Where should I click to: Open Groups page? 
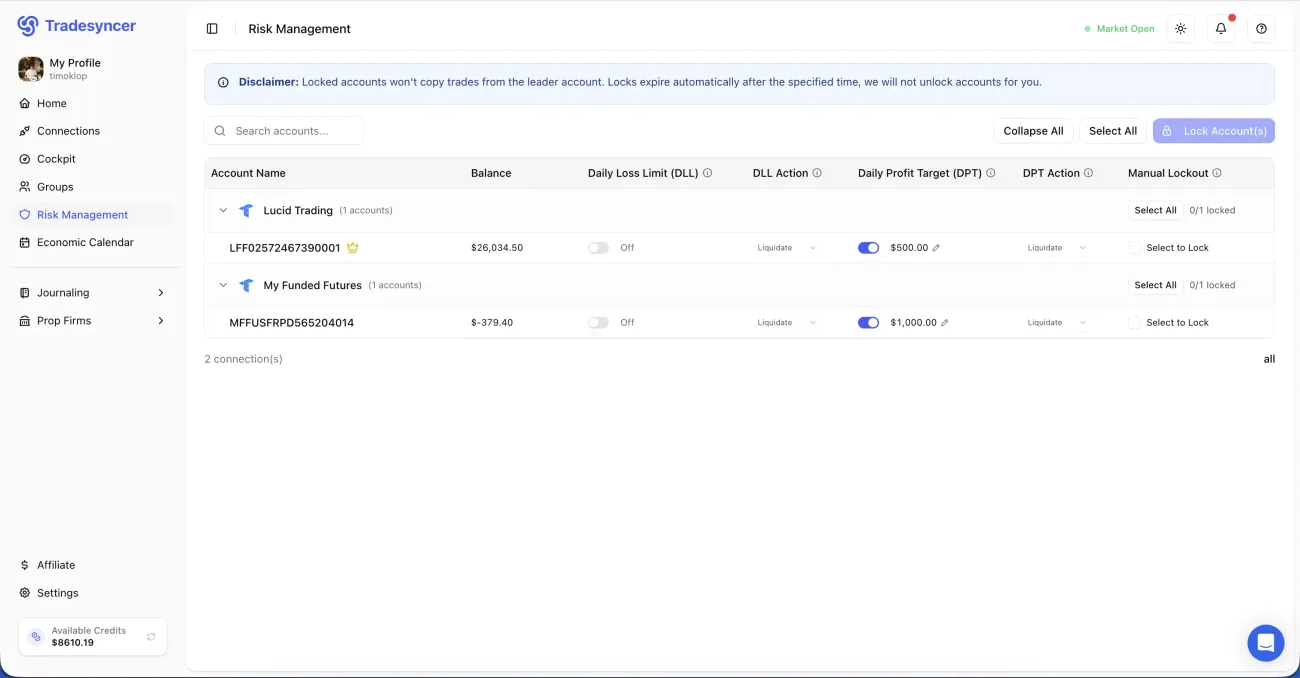click(x=92, y=187)
